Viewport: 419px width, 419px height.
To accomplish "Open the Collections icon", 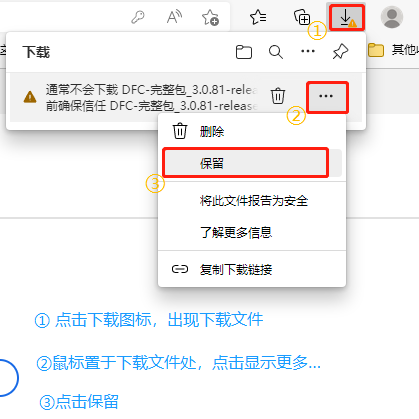I will [x=302, y=17].
